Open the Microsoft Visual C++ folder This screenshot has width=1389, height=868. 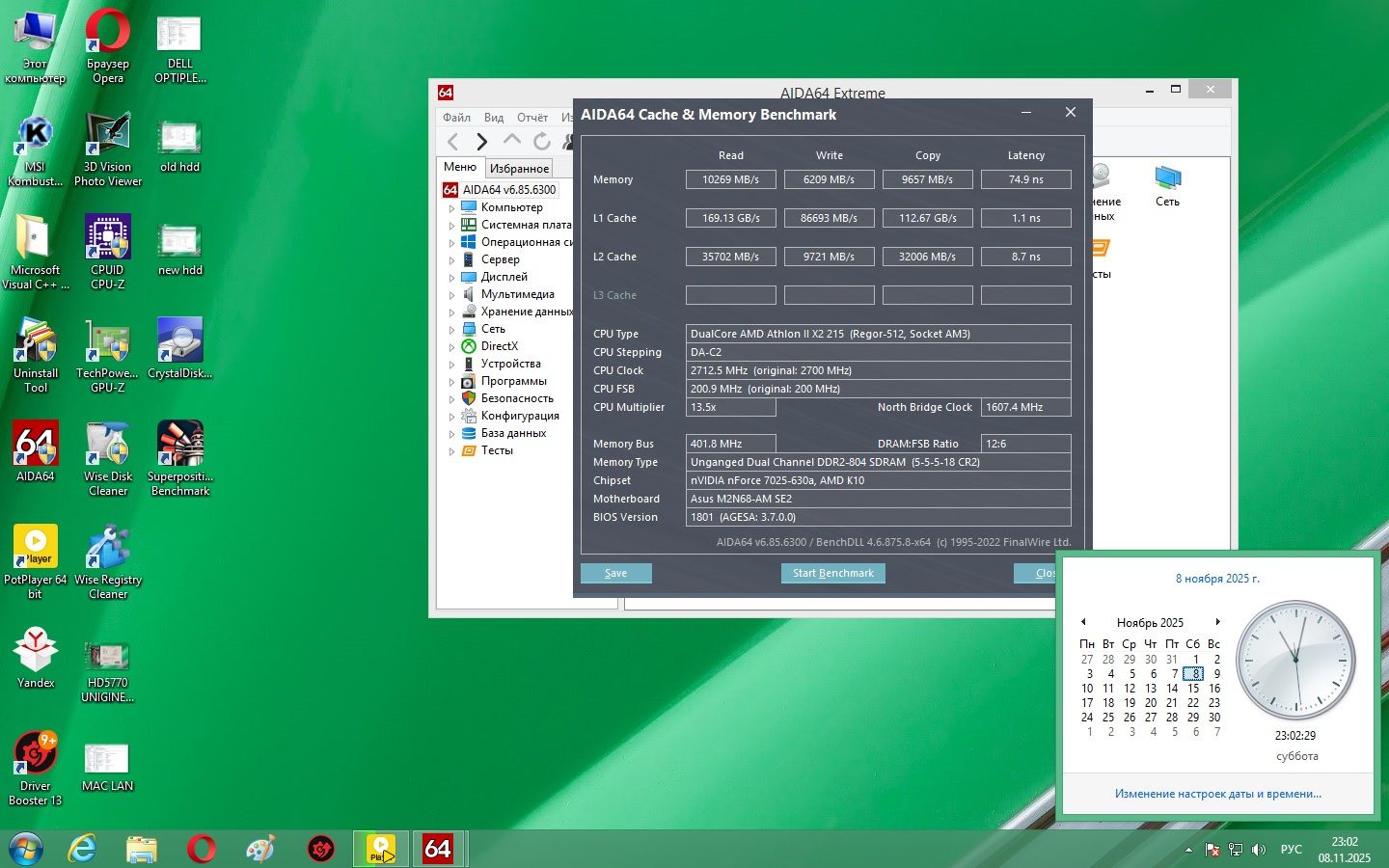pyautogui.click(x=36, y=253)
